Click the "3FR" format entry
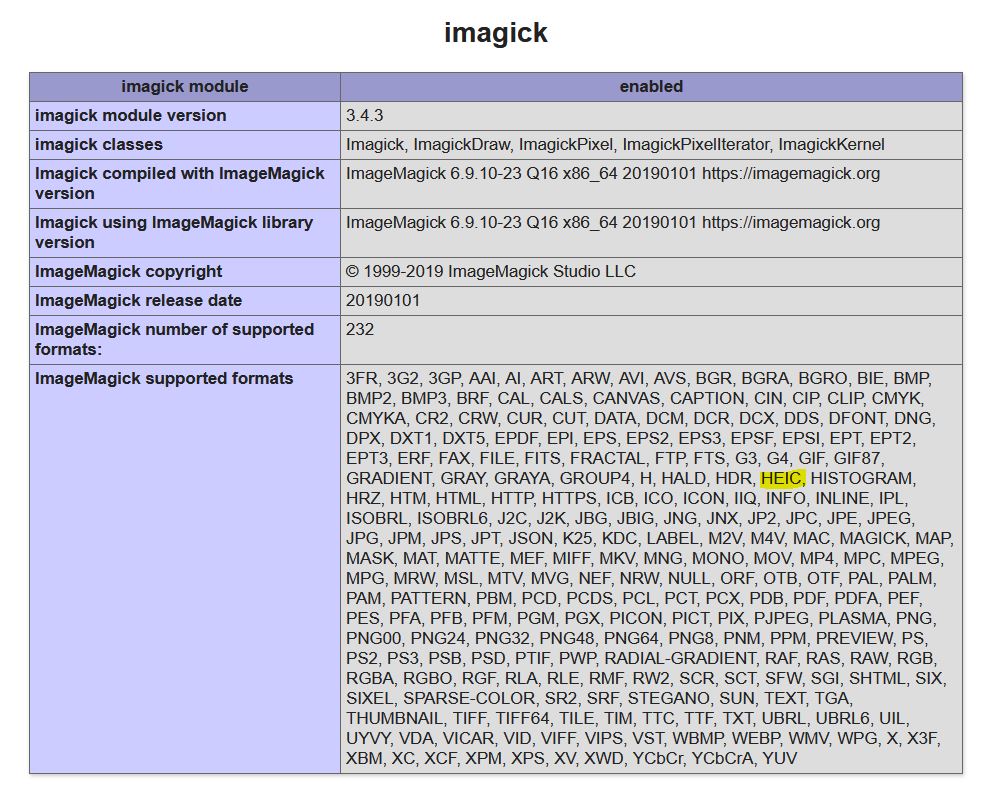 pyautogui.click(x=361, y=378)
